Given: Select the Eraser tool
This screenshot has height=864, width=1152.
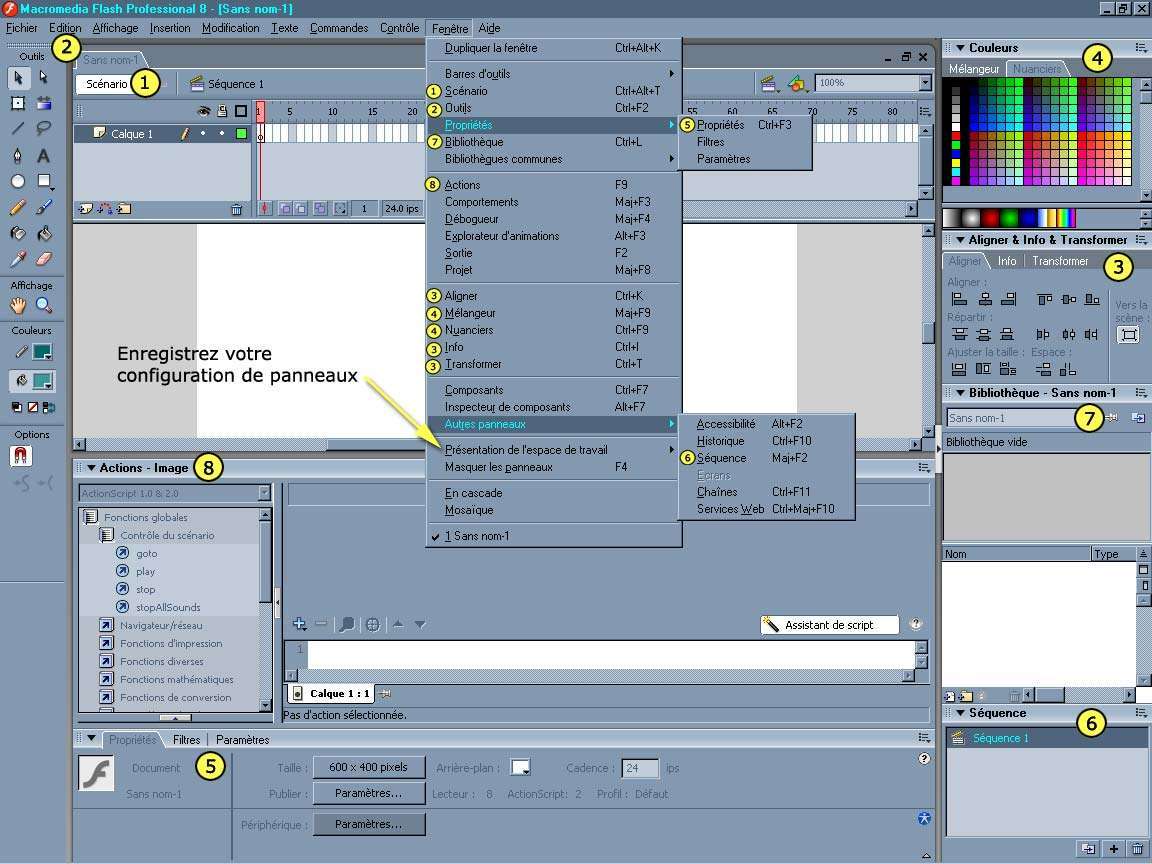Looking at the screenshot, I should pyautogui.click(x=44, y=259).
